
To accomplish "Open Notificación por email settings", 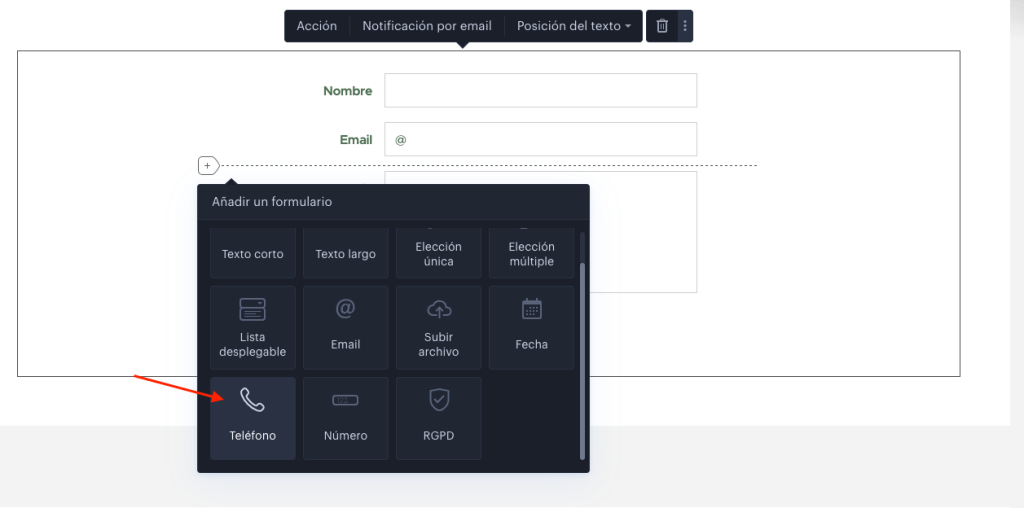I will (427, 26).
